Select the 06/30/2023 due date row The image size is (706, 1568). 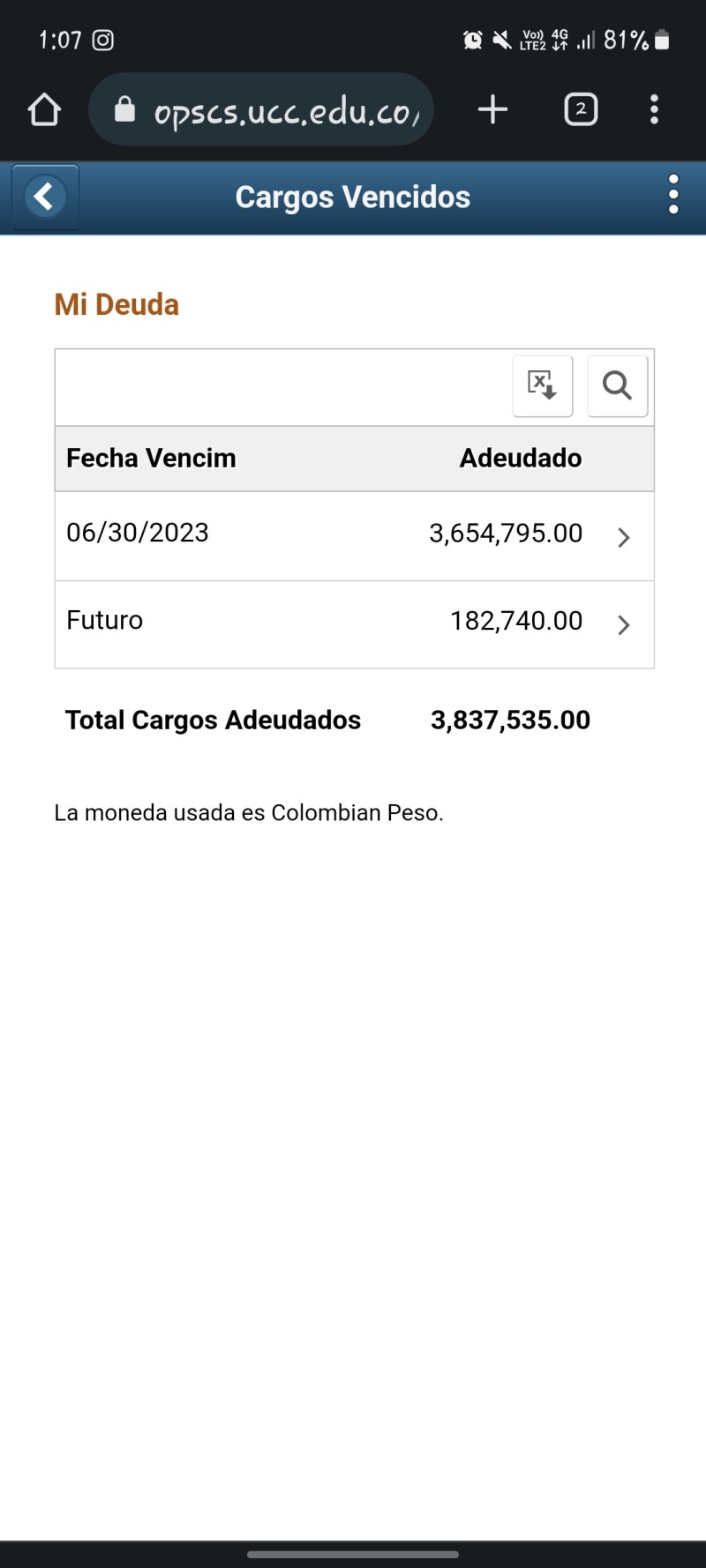(355, 536)
